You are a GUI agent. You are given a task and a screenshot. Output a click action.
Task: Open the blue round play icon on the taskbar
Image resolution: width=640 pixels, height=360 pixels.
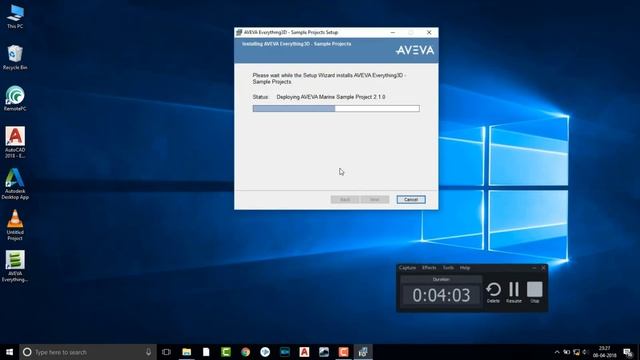[265, 352]
